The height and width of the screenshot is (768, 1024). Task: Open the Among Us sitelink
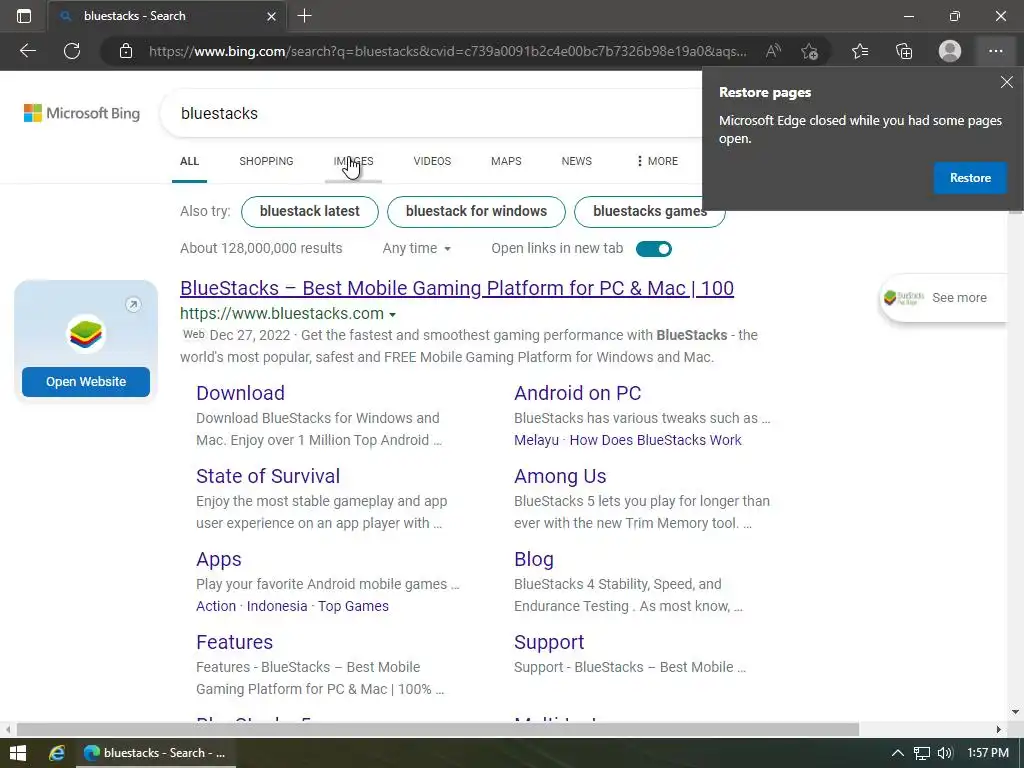[x=560, y=476]
